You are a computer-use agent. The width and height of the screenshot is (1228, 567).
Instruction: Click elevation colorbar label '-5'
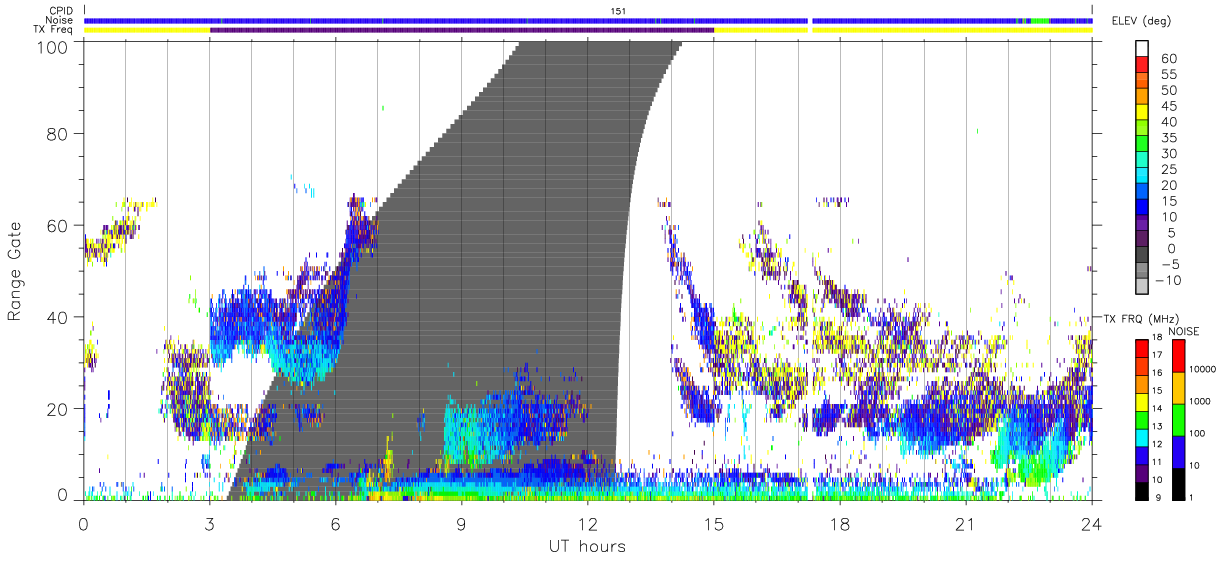1169,264
